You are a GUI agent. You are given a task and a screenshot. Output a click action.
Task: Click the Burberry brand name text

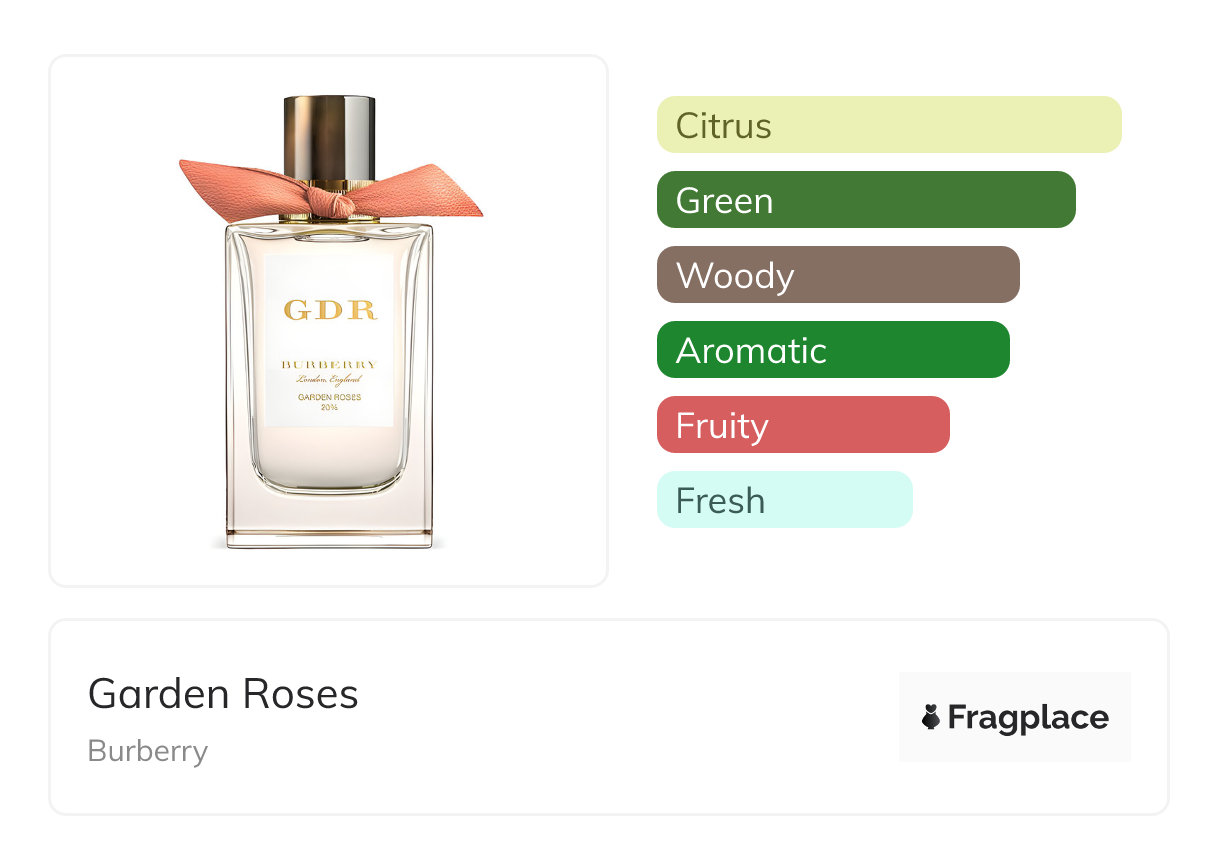(x=148, y=751)
